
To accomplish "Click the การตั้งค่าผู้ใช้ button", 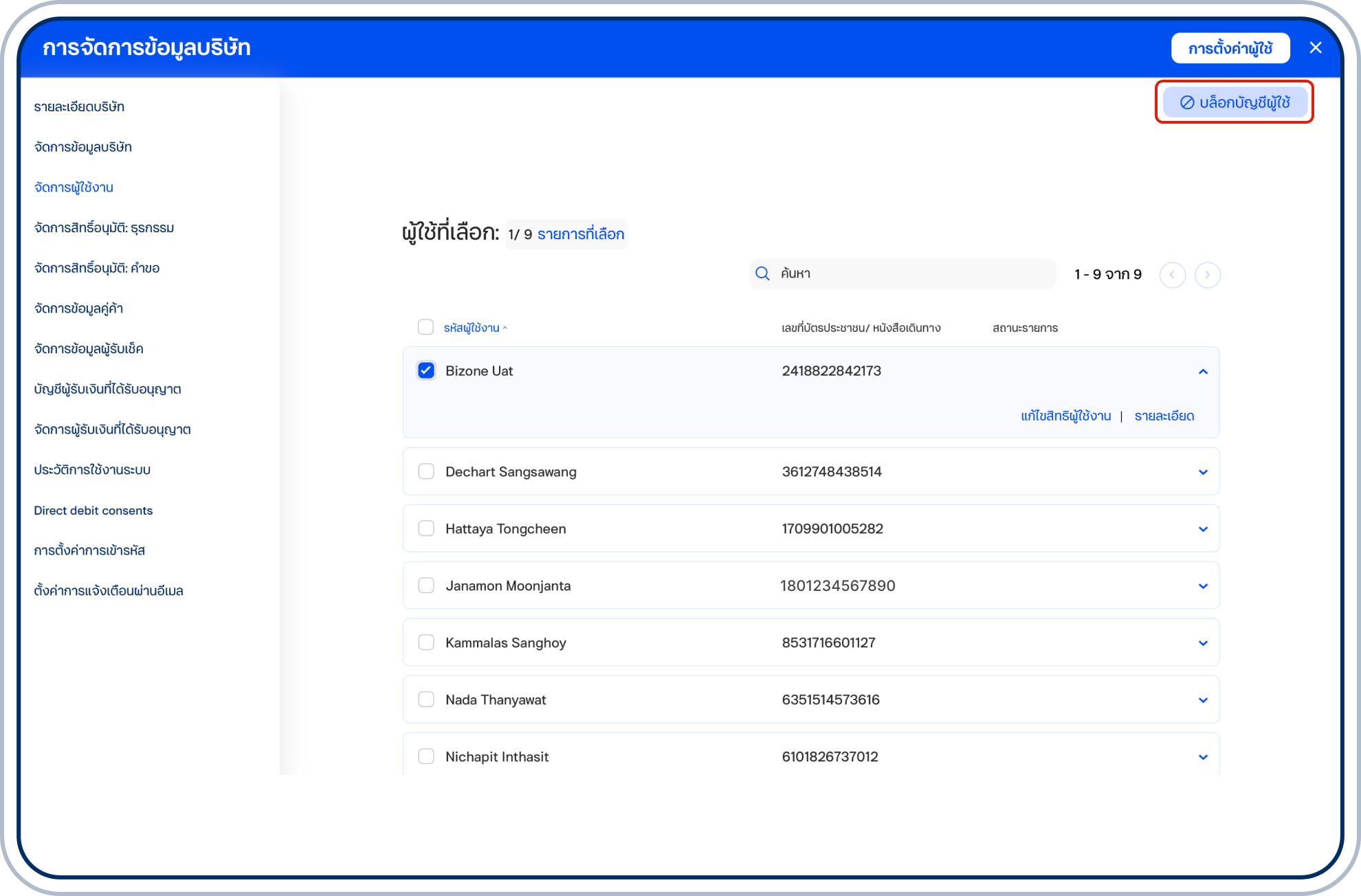I will coord(1230,48).
